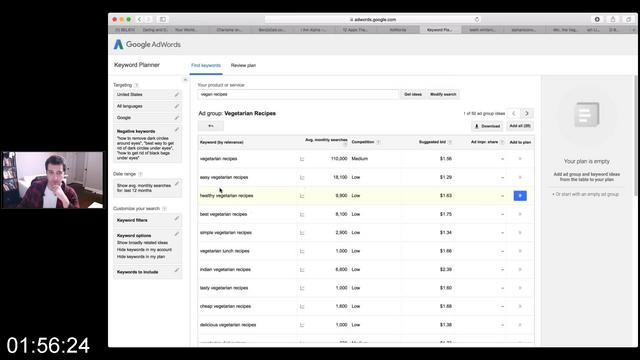Add simple vegetarian recipes to plan
This screenshot has height=360, width=640.
[520, 233]
